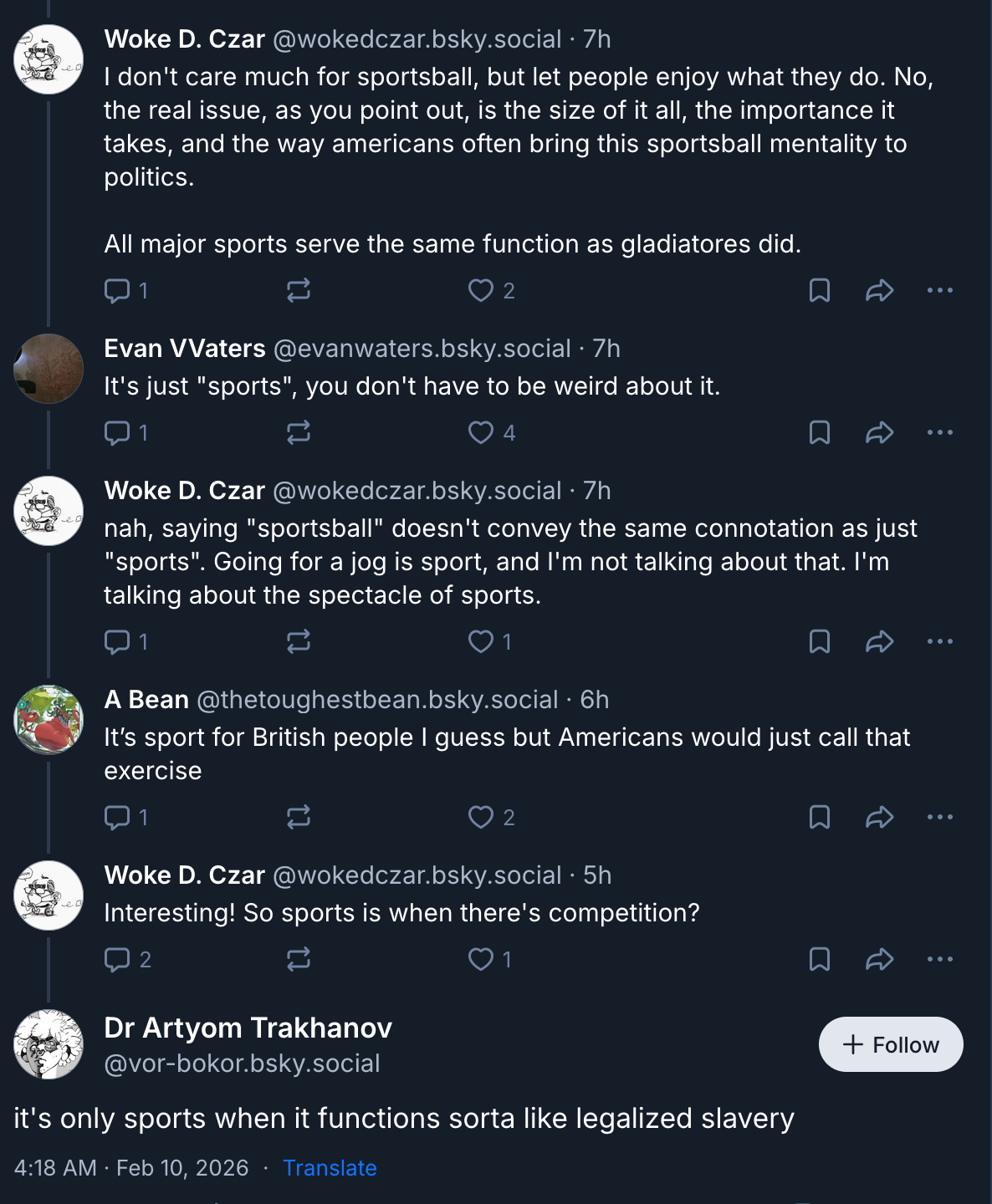Translate the legalized slavery post
This screenshot has width=992, height=1204.
point(330,1168)
